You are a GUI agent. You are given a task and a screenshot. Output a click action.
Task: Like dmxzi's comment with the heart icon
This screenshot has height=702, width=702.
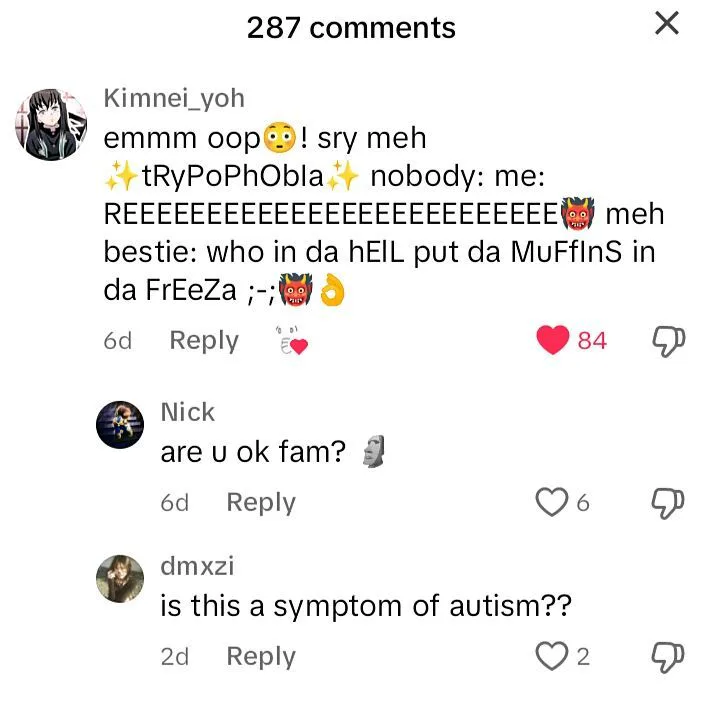tap(552, 656)
